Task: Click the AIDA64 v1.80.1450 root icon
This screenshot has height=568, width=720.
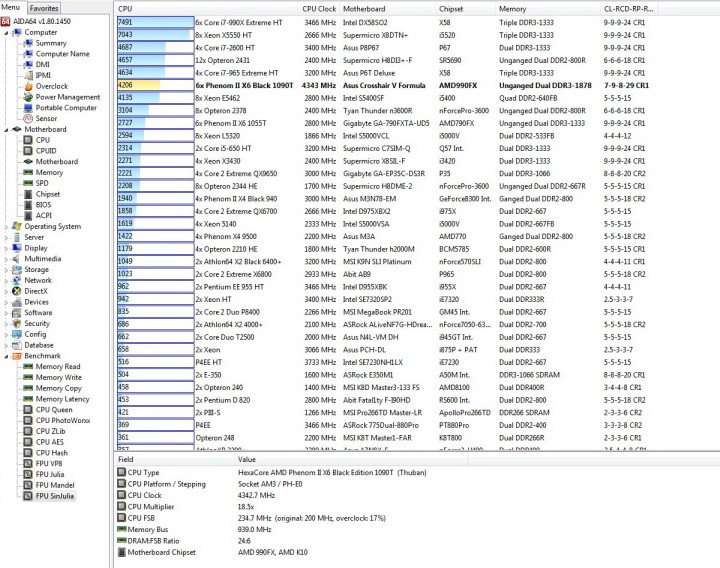Action: (6, 22)
